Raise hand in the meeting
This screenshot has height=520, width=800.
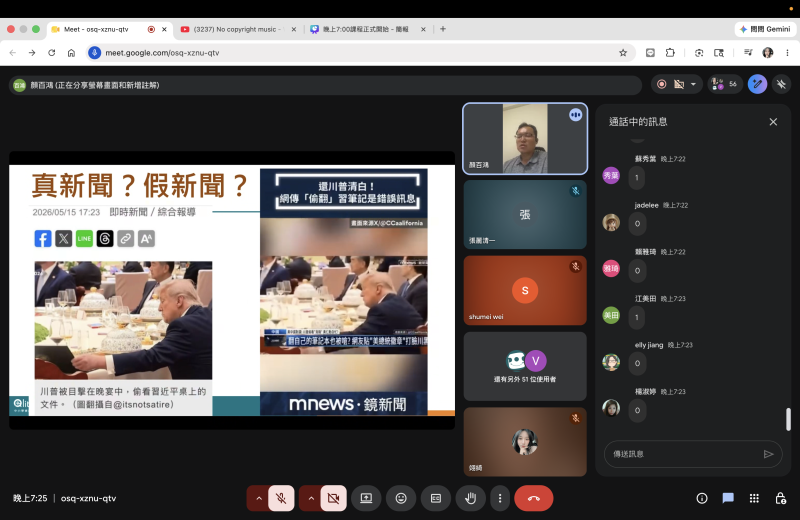pyautogui.click(x=470, y=498)
